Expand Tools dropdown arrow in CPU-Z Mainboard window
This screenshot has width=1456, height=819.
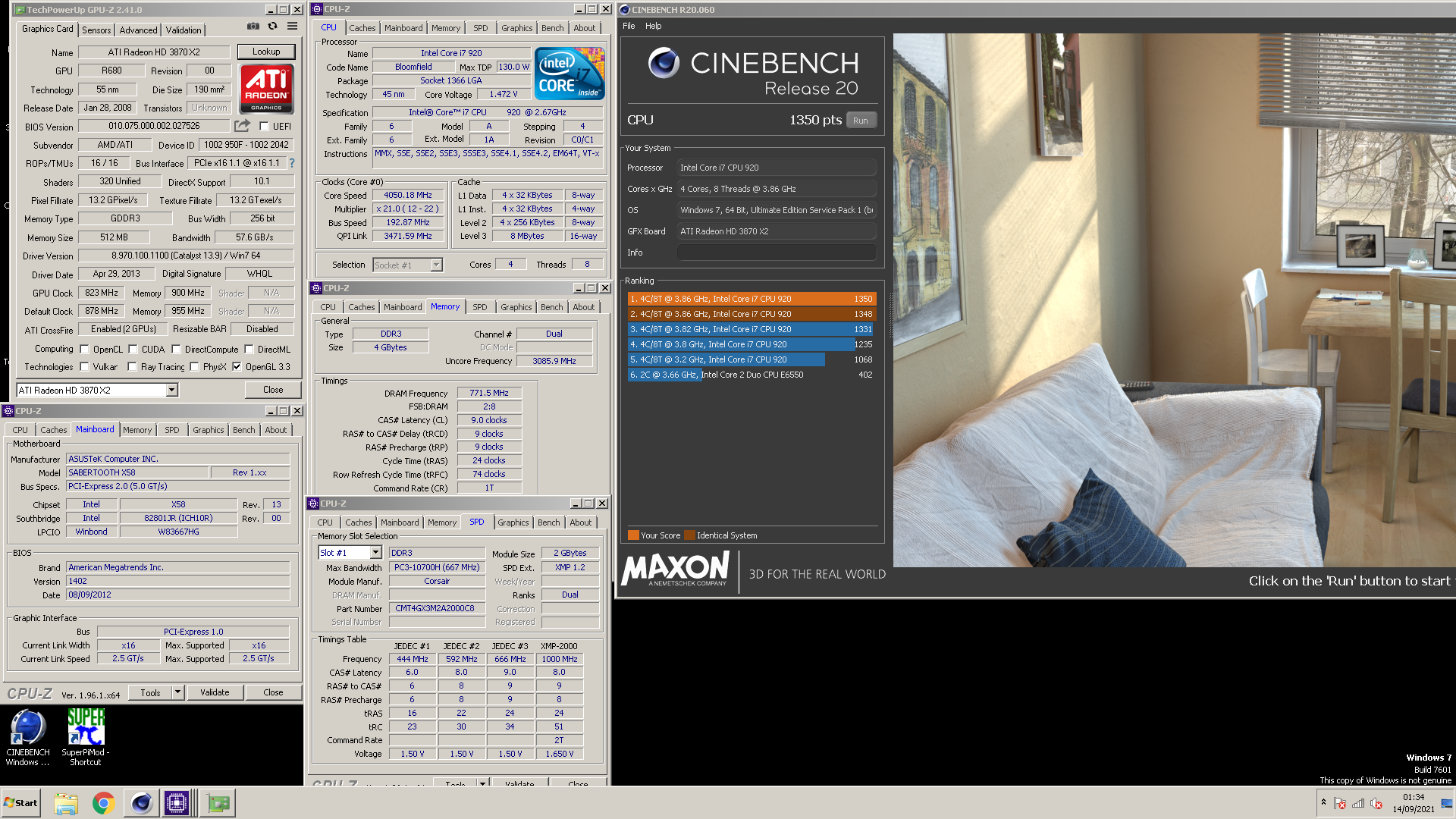coord(177,692)
